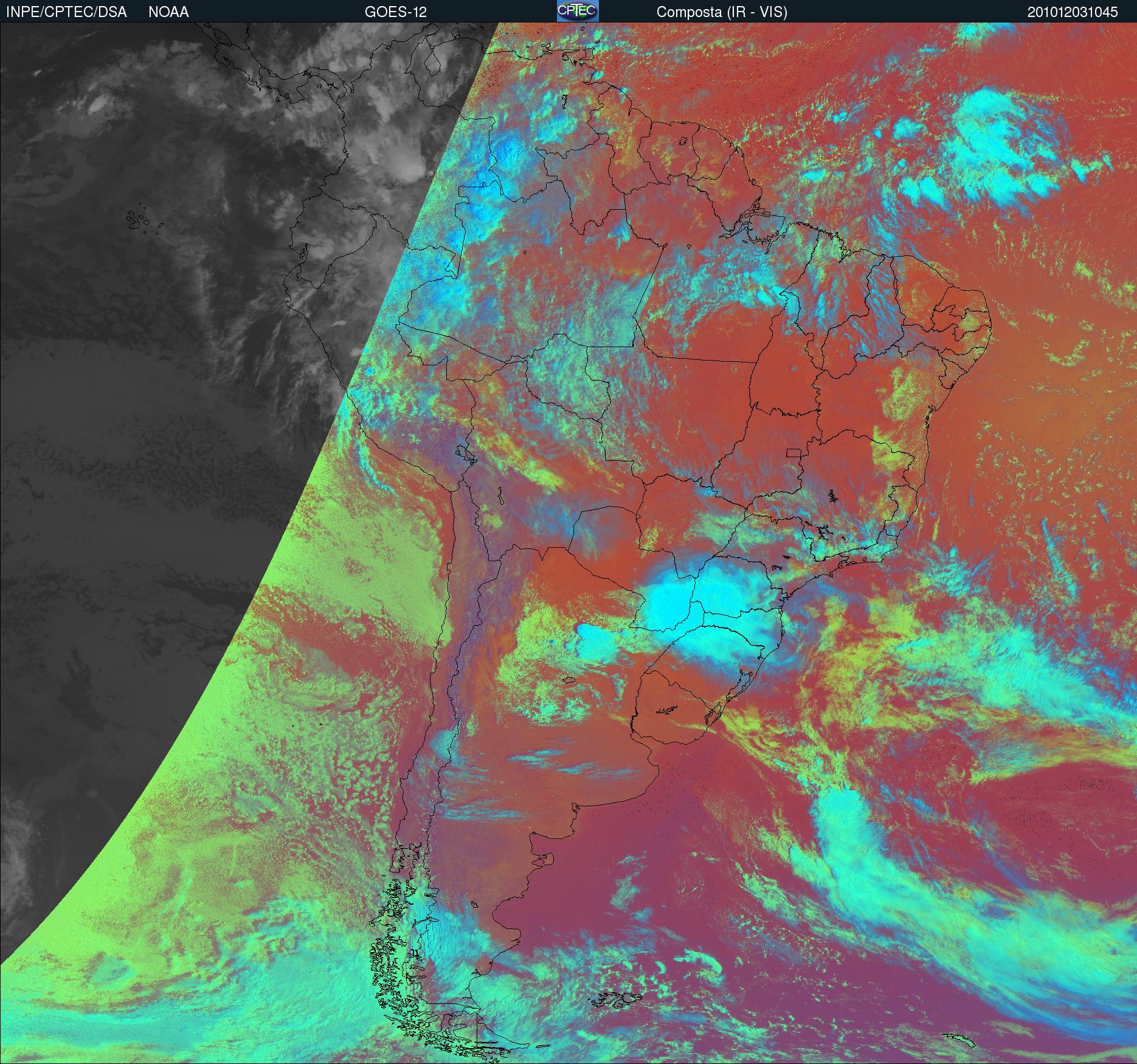Click the Composta (IR - VIS) title
The width and height of the screenshot is (1137, 1064).
click(722, 12)
